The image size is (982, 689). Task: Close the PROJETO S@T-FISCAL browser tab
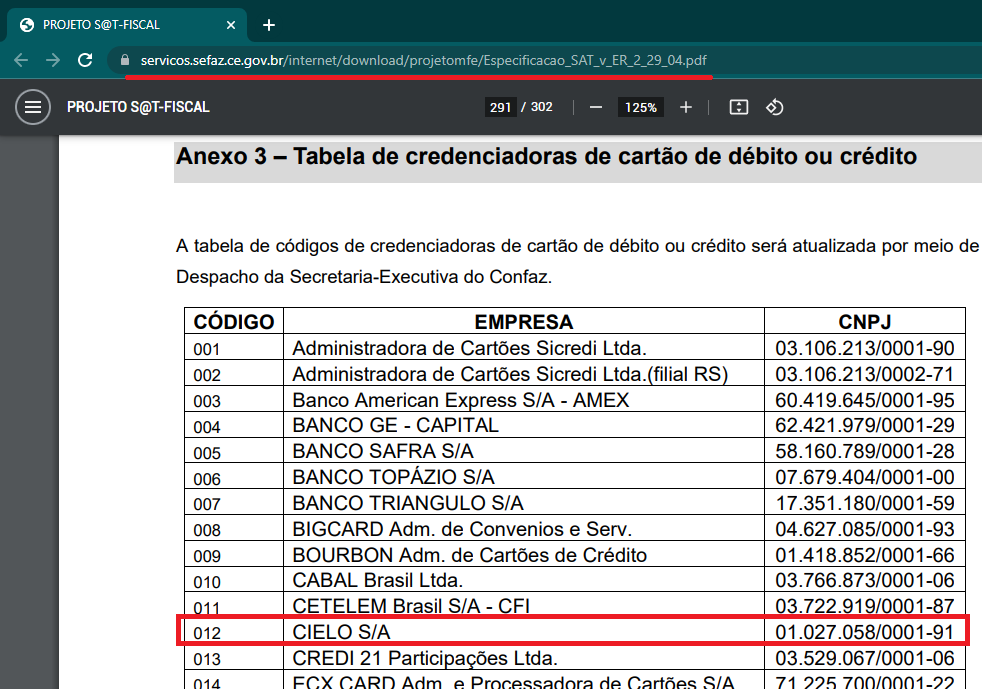(230, 25)
